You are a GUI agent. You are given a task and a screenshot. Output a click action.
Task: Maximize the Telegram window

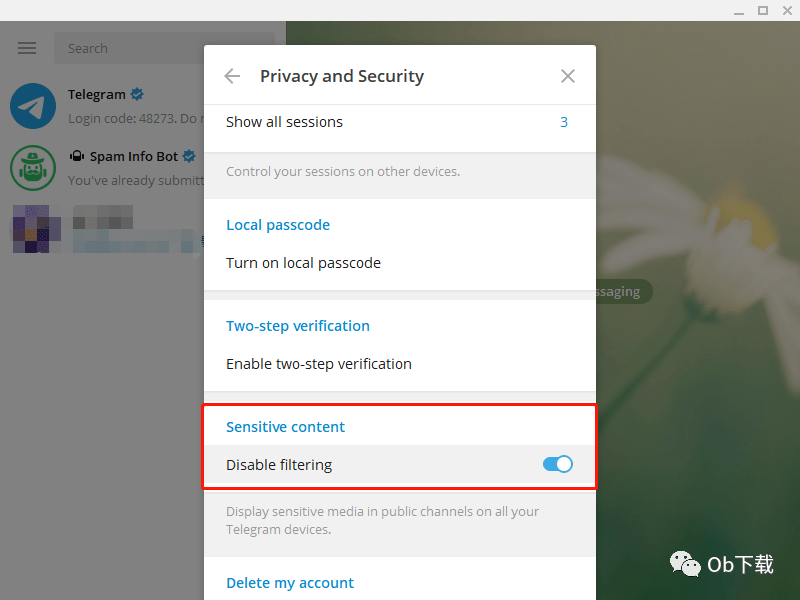763,10
